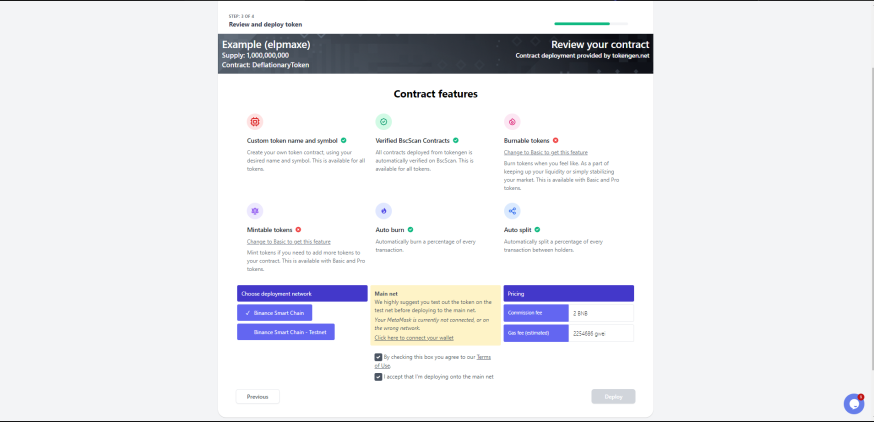
Task: Click the Mintable tokens feature icon
Action: pos(255,211)
